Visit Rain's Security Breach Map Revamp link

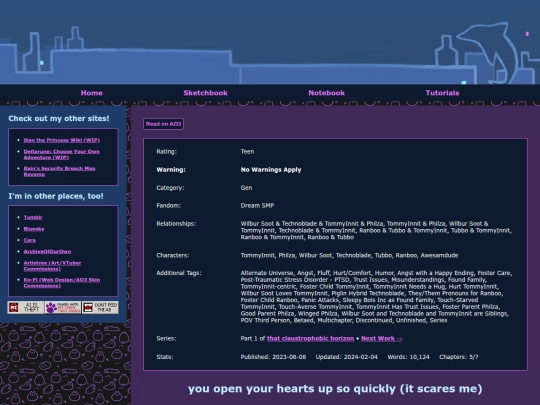59,171
